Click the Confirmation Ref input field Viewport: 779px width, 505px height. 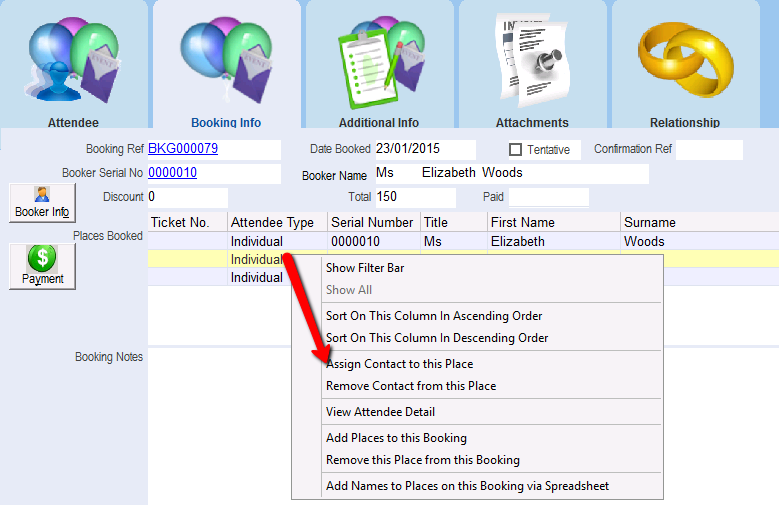click(709, 150)
